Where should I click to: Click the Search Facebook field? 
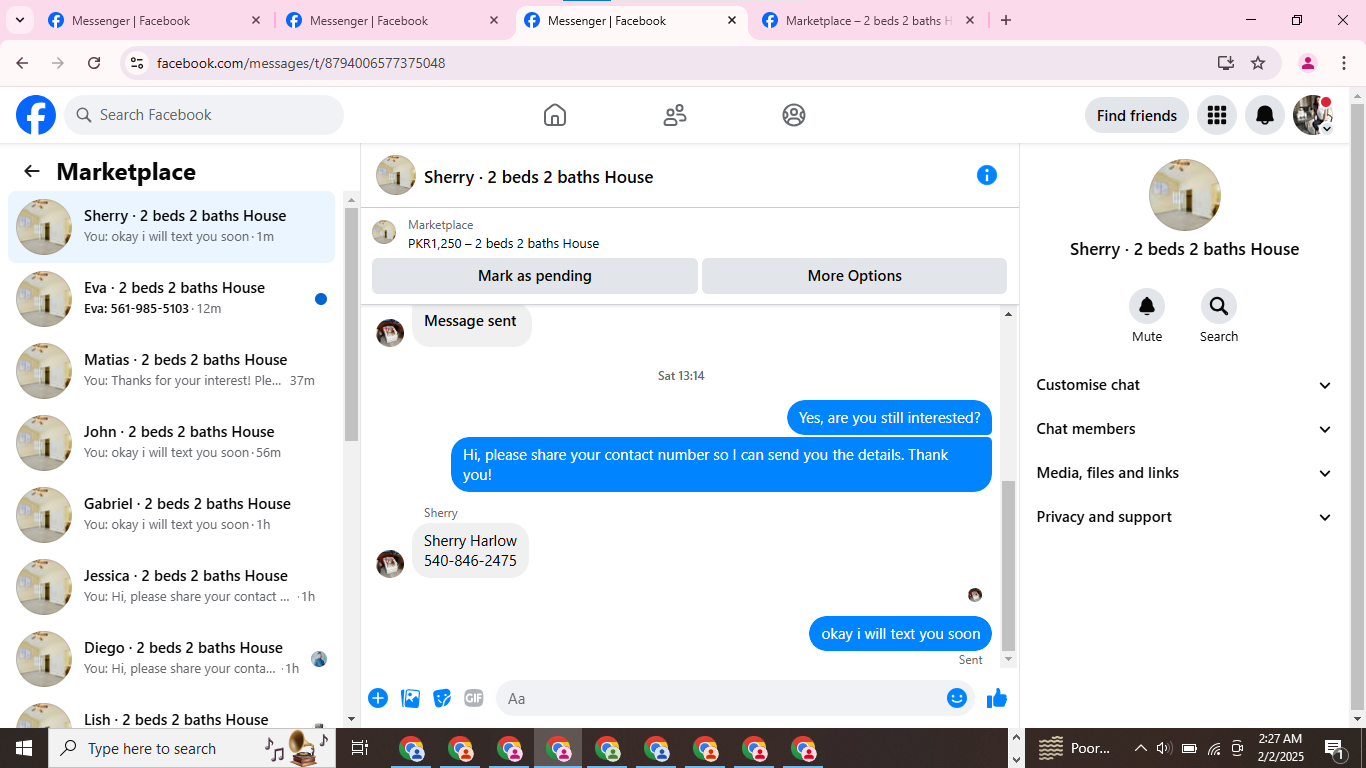tap(204, 115)
